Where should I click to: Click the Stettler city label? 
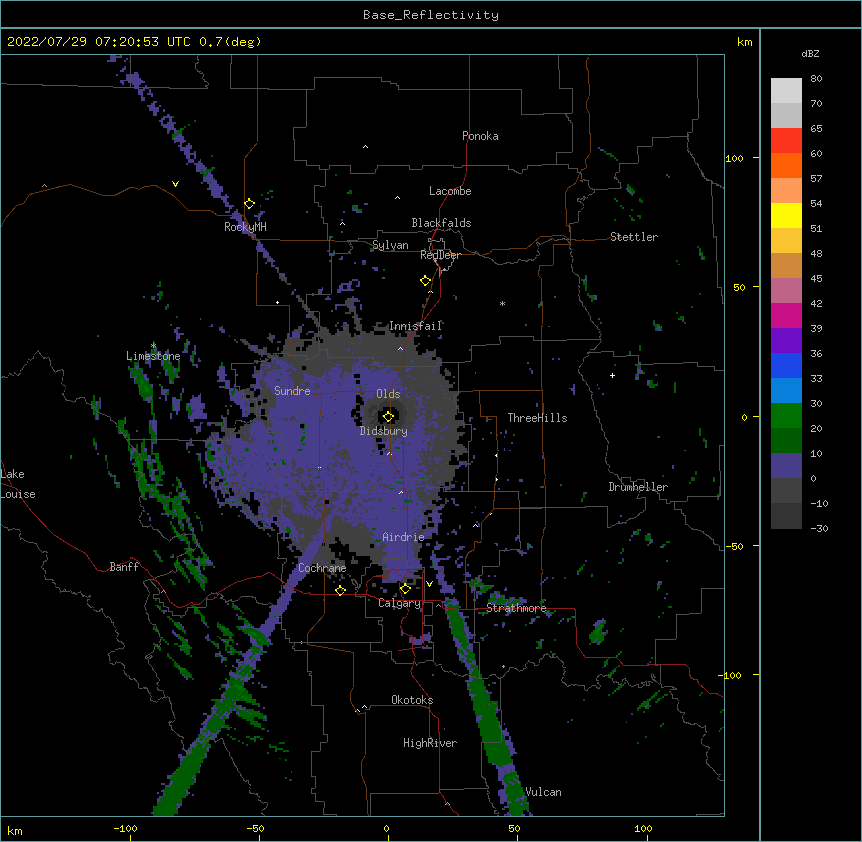[x=634, y=237]
